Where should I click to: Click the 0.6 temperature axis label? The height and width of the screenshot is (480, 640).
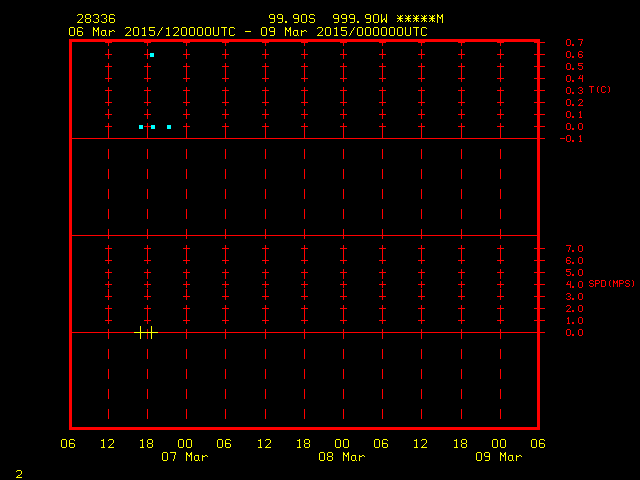(574, 54)
